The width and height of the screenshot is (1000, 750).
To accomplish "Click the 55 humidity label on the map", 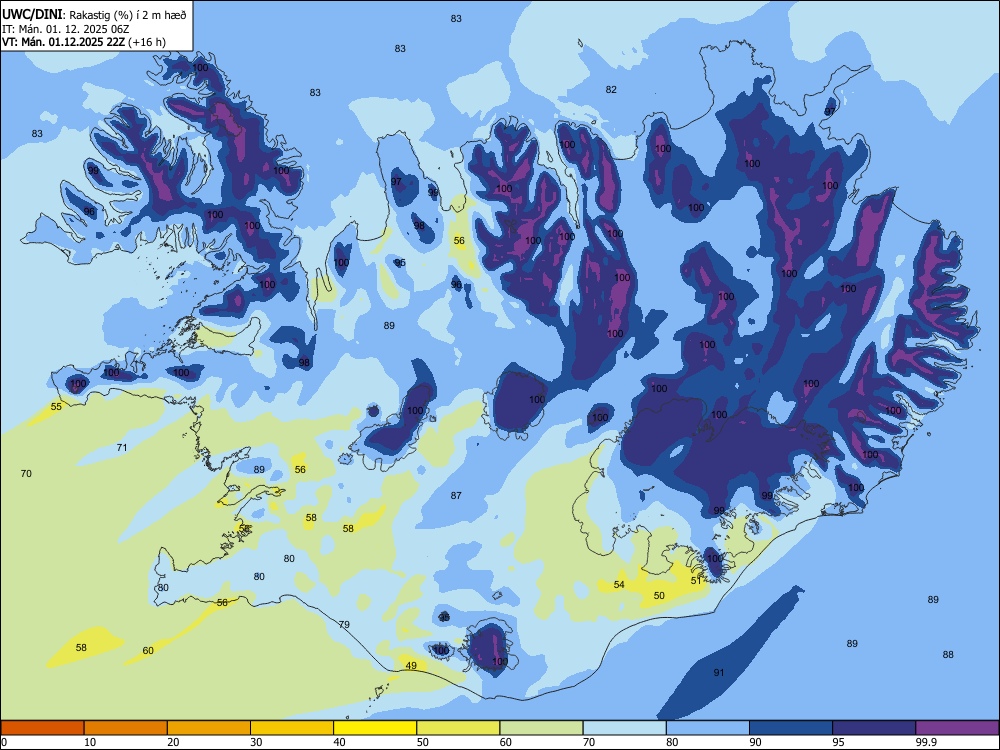I will point(56,406).
